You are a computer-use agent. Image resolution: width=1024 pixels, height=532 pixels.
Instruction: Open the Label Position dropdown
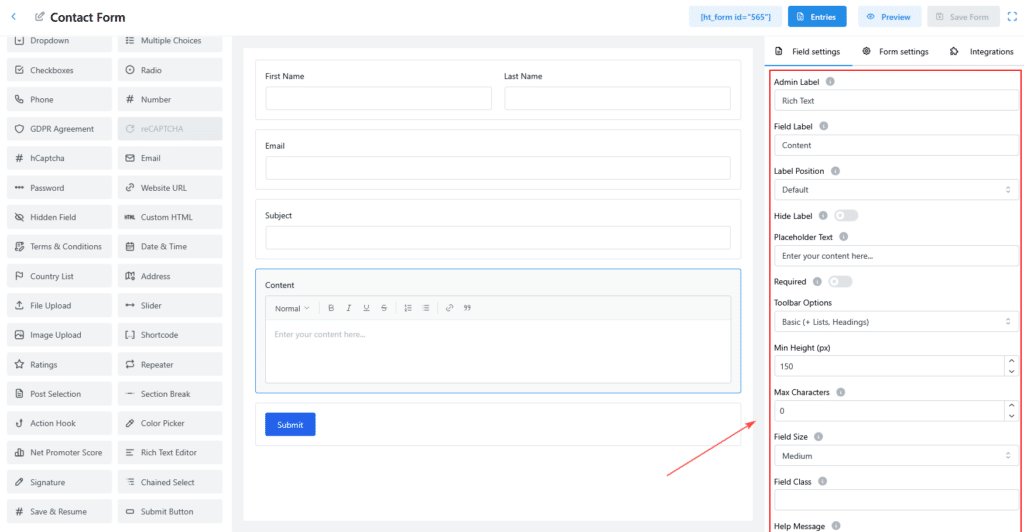click(895, 189)
